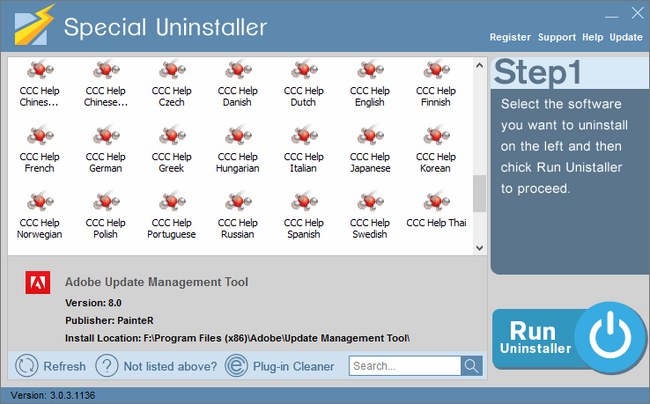Click the Adobe logo icon in details
Image resolution: width=650 pixels, height=404 pixels.
(38, 283)
